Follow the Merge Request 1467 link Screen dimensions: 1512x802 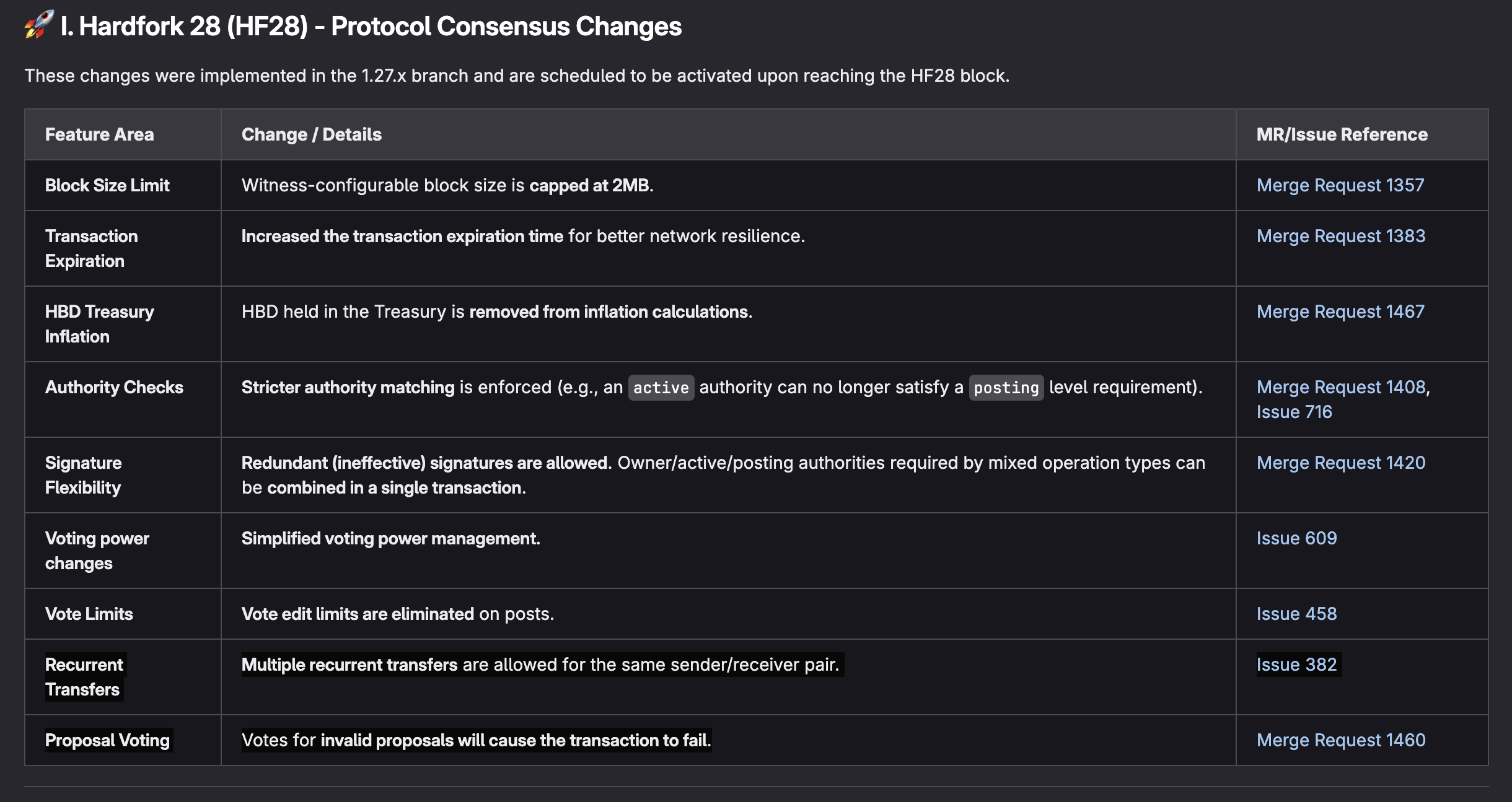pos(1340,312)
